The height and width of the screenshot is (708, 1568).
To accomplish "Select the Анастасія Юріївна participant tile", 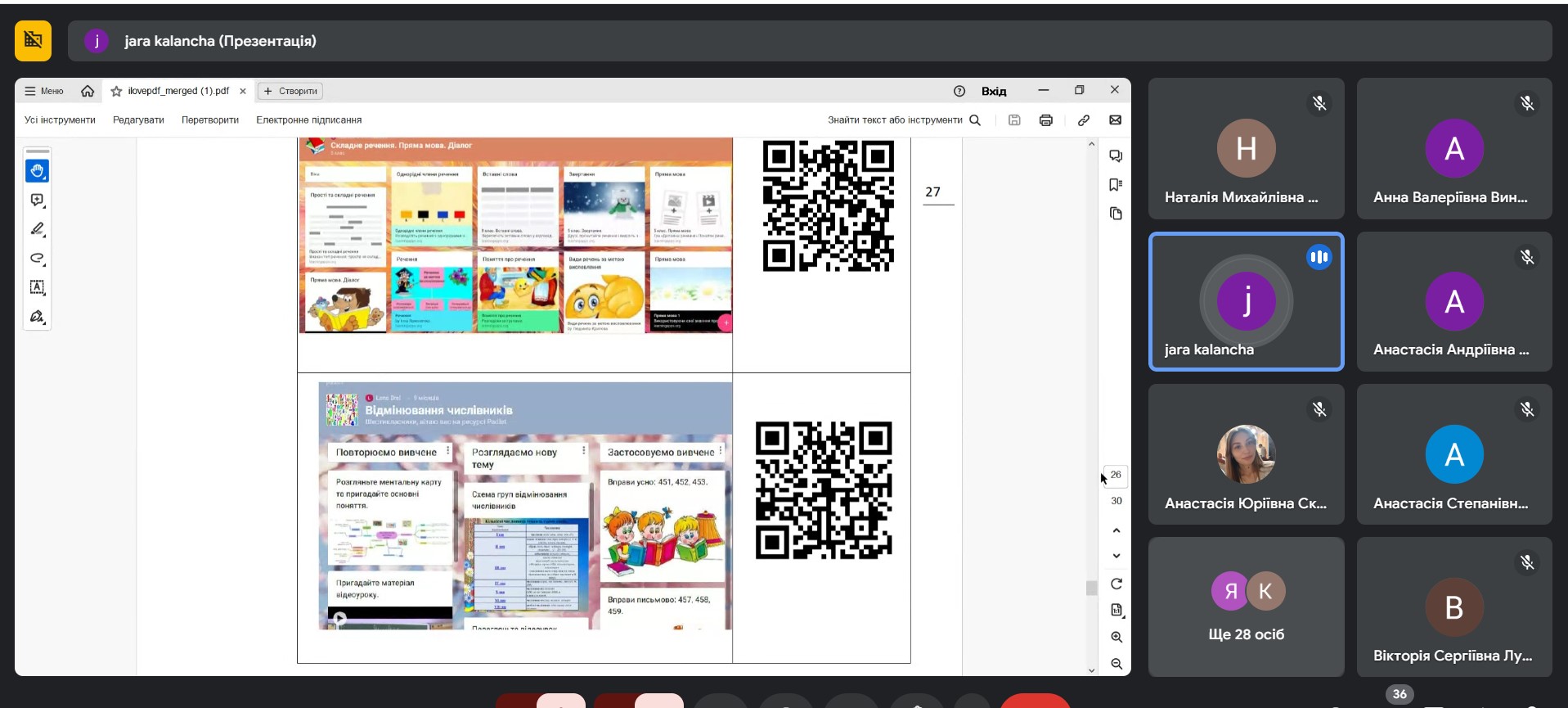I will coord(1246,454).
